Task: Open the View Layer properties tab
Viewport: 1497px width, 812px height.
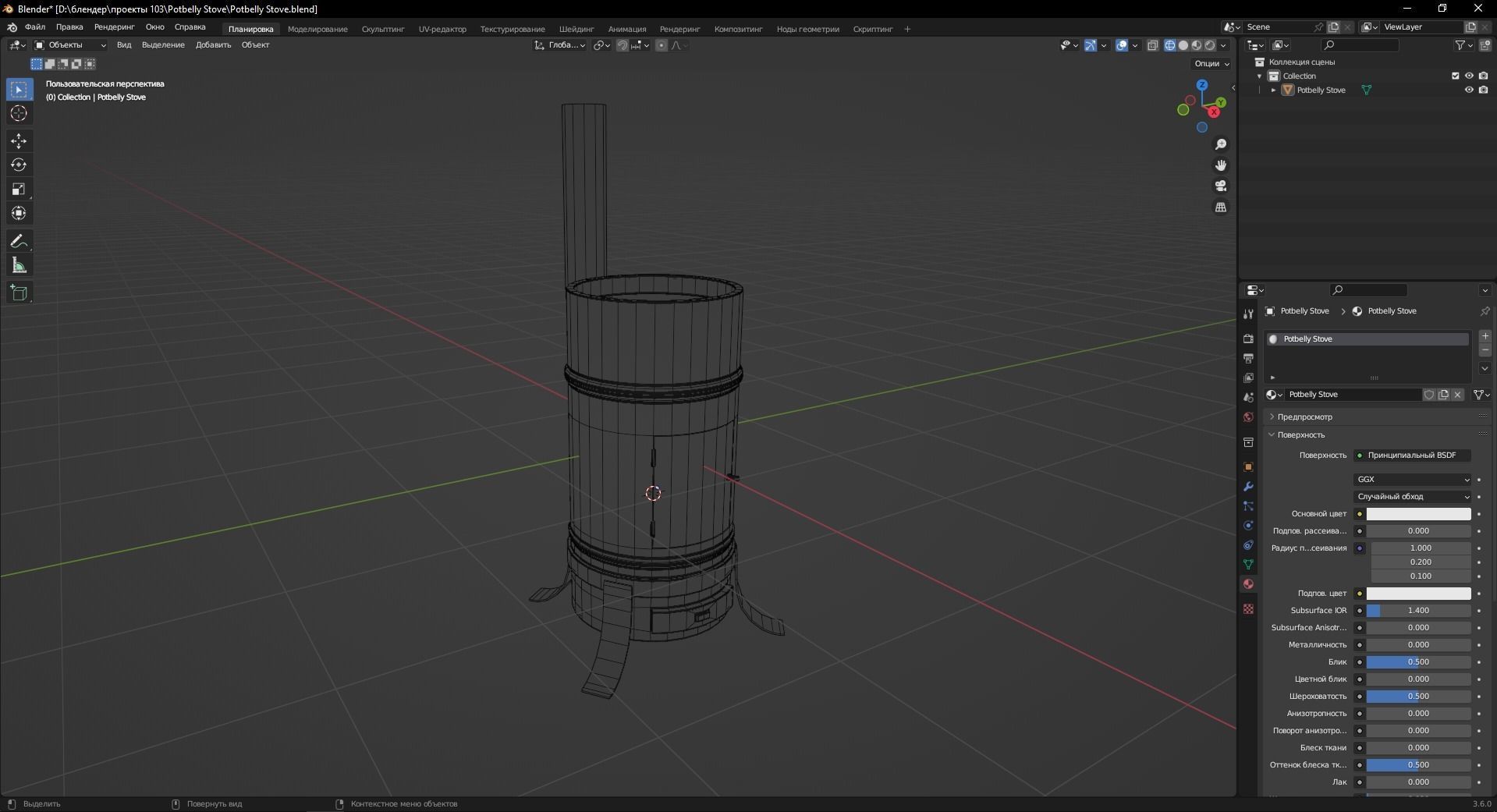Action: tap(1248, 378)
